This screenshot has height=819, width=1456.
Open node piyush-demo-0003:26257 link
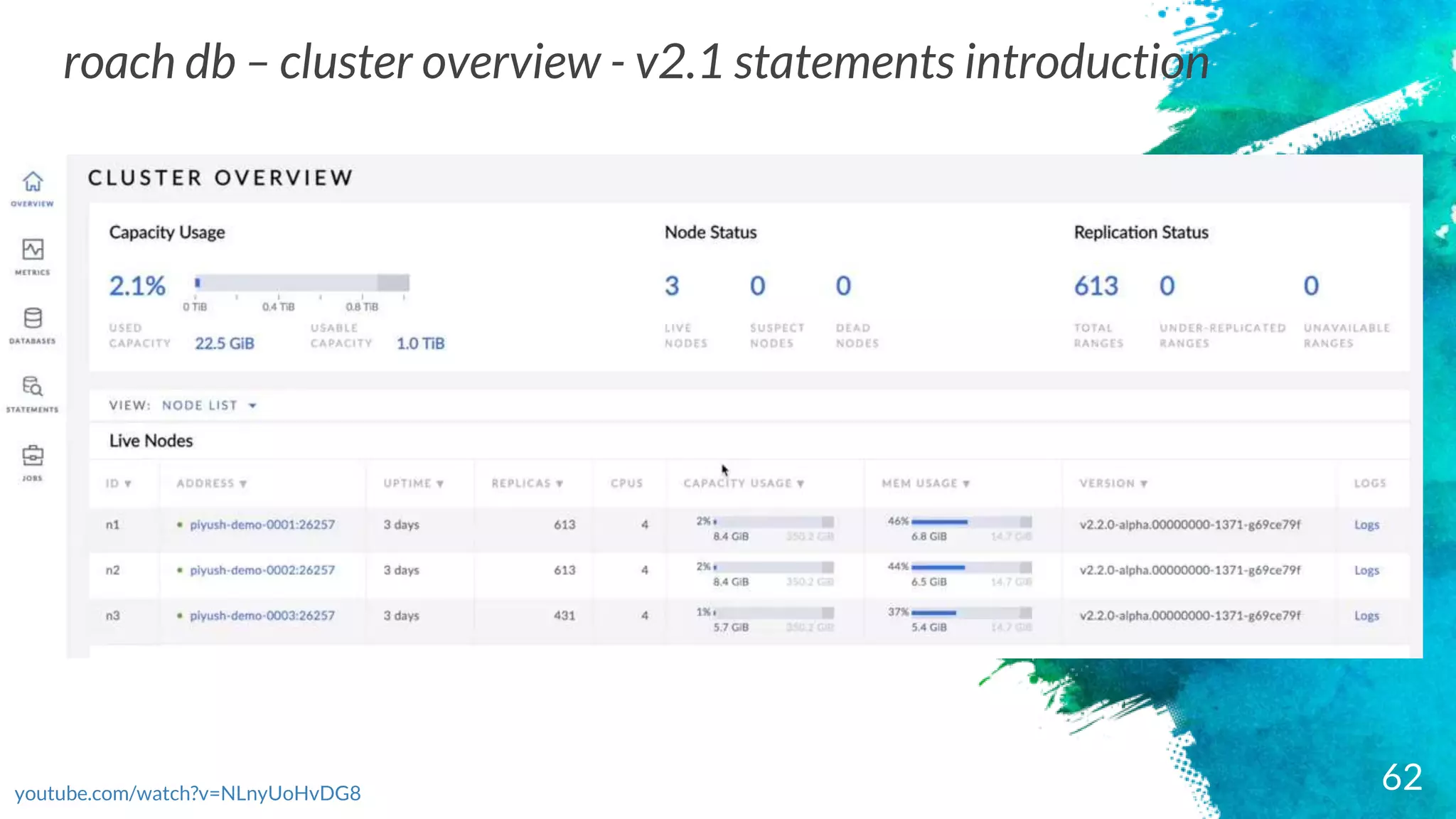point(262,616)
